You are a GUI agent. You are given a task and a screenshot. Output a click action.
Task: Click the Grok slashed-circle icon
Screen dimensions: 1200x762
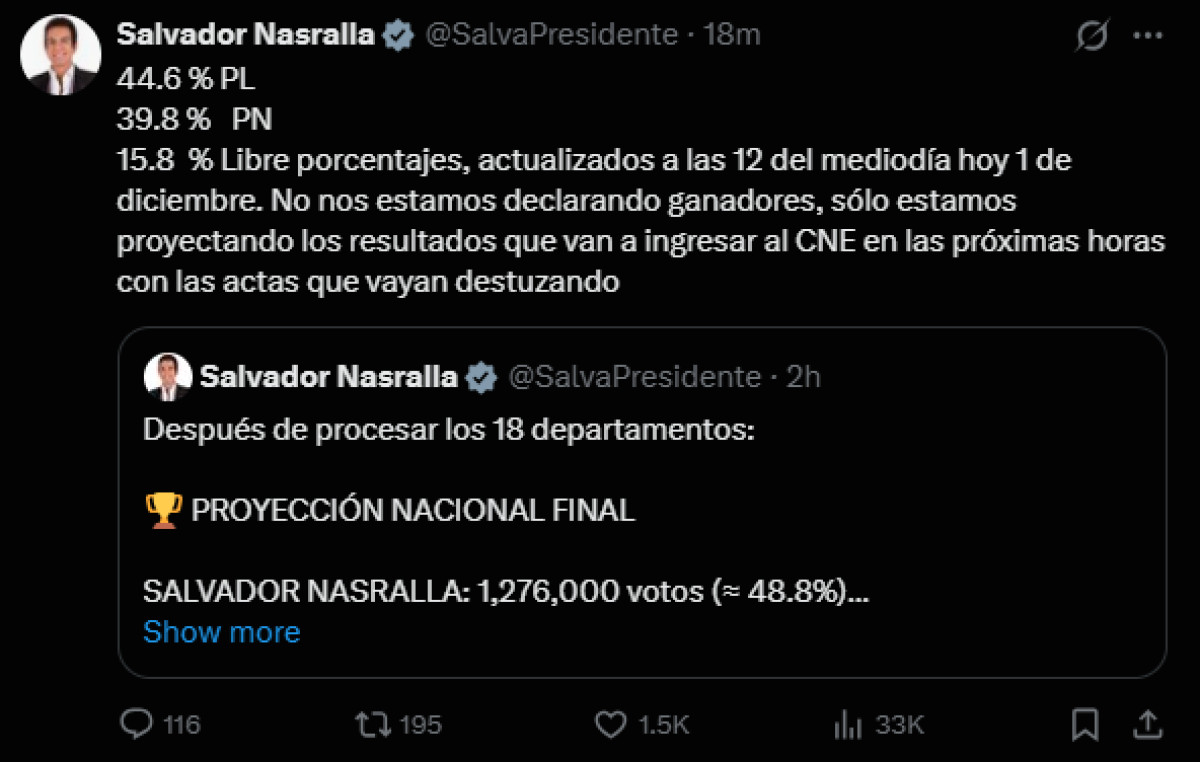pyautogui.click(x=1092, y=36)
